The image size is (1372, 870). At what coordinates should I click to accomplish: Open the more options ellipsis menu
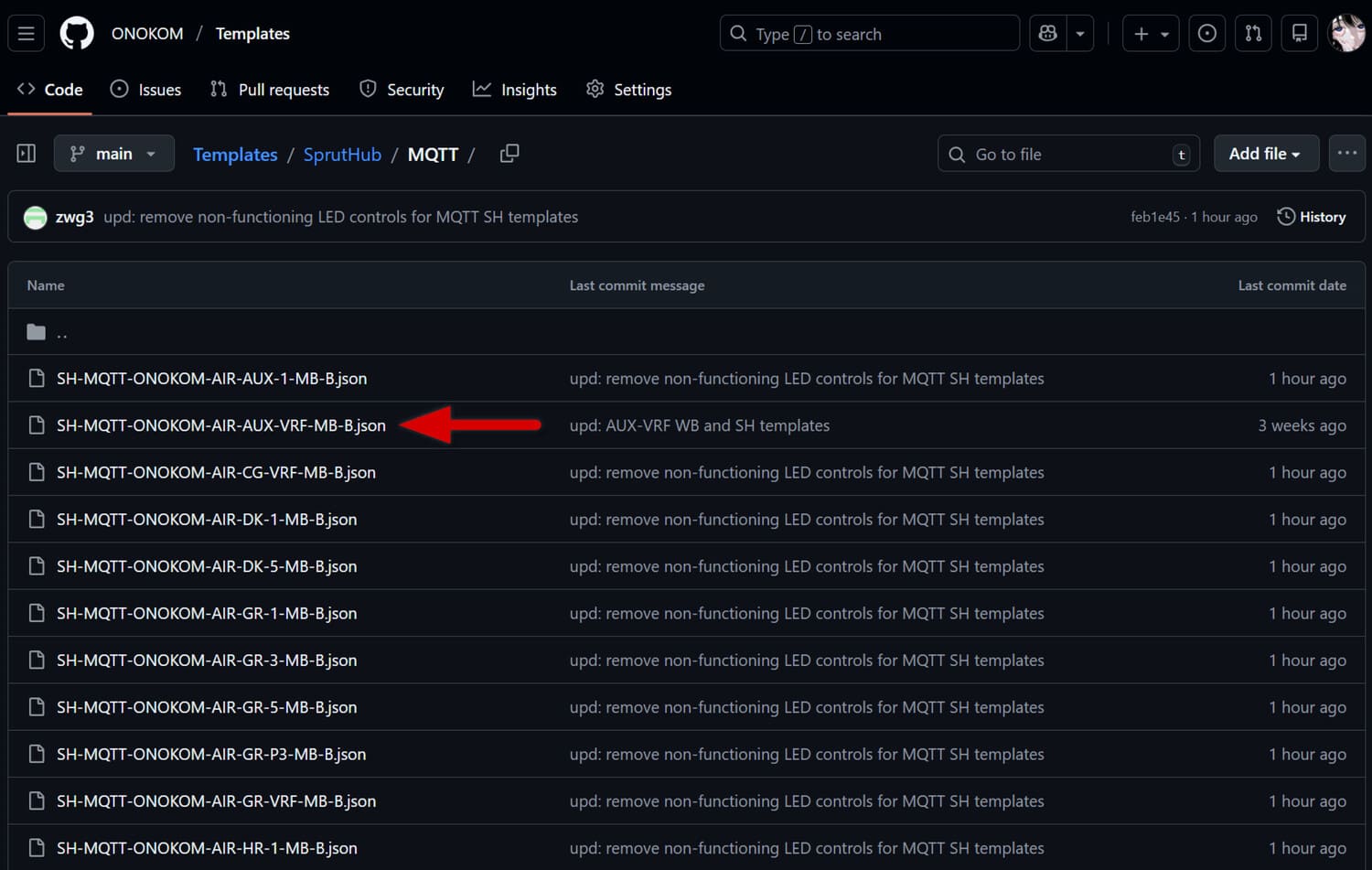(x=1346, y=153)
